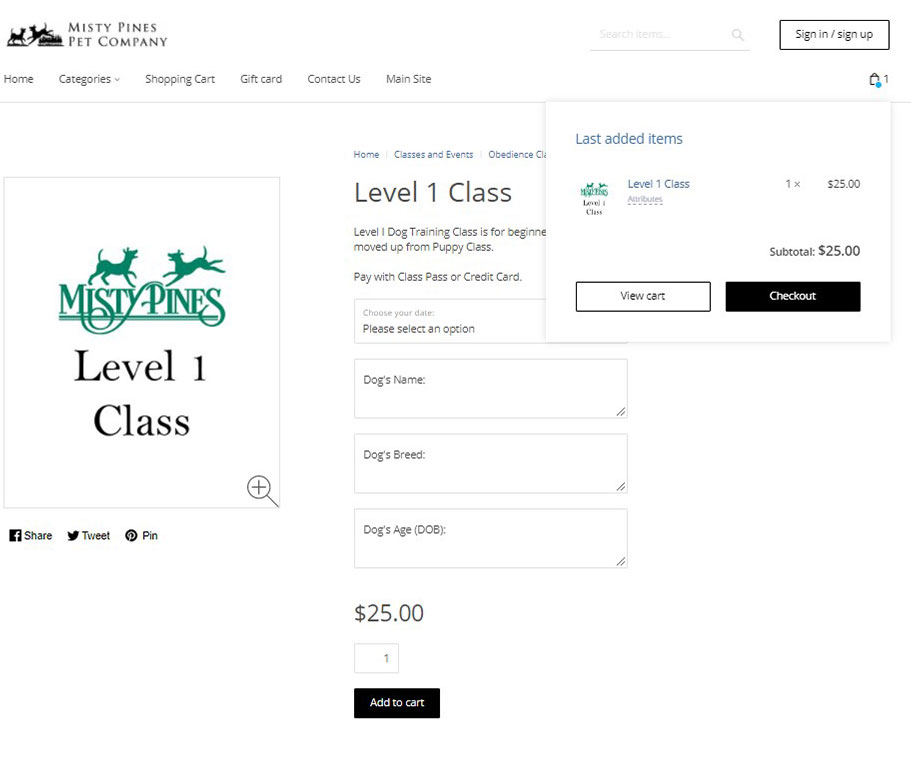The height and width of the screenshot is (777, 911).
Task: Open the Classes and Events breadcrumb link
Action: point(433,155)
